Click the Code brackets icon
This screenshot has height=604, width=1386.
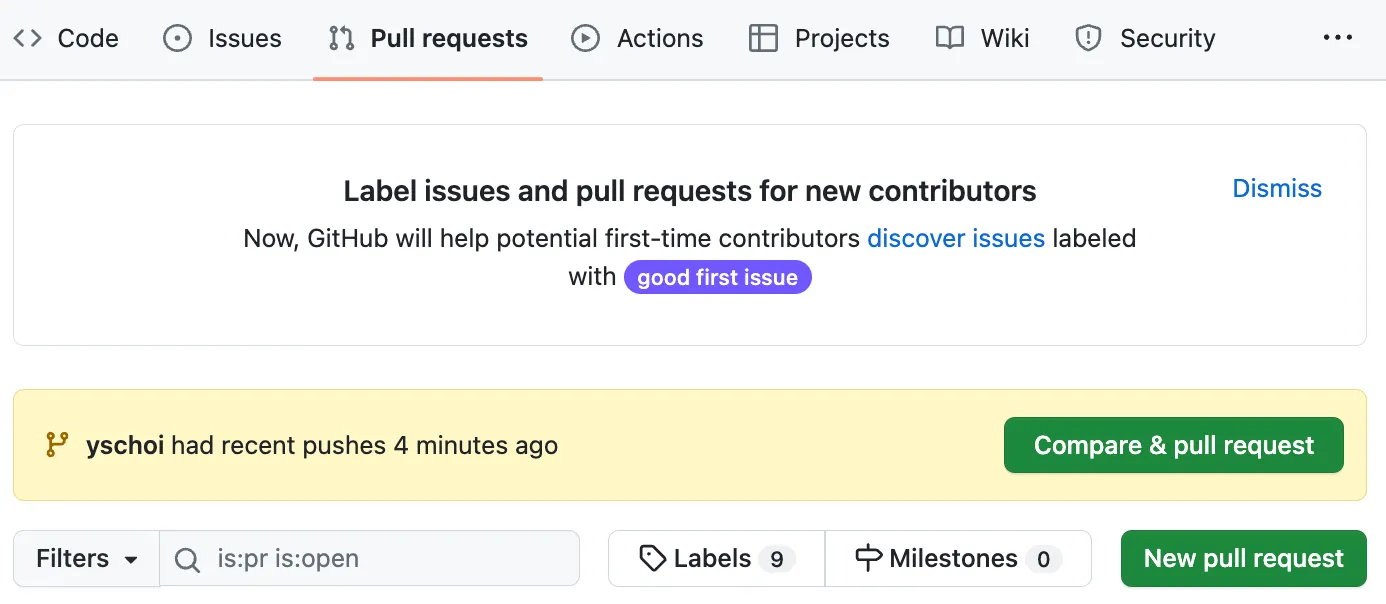click(28, 39)
